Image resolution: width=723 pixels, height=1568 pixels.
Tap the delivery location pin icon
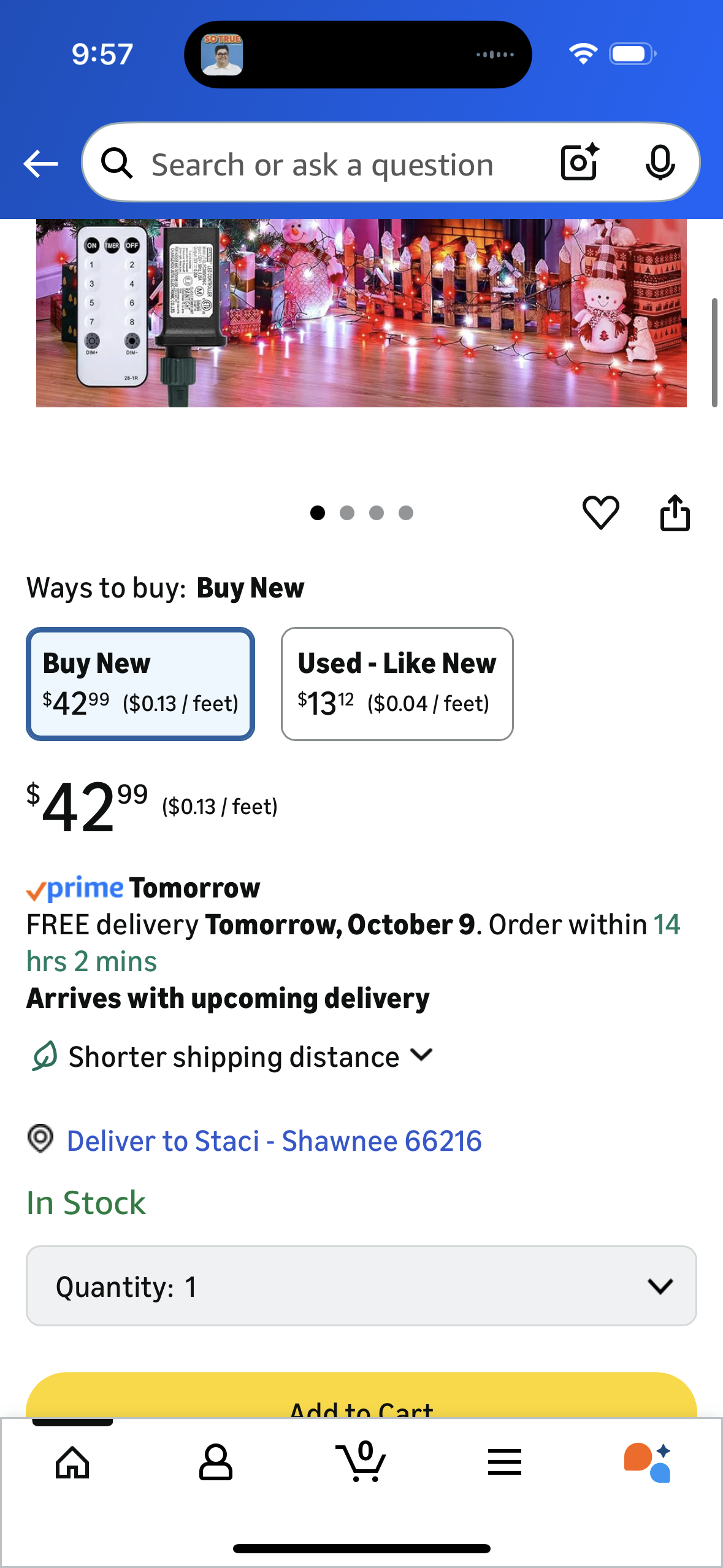tap(40, 1139)
